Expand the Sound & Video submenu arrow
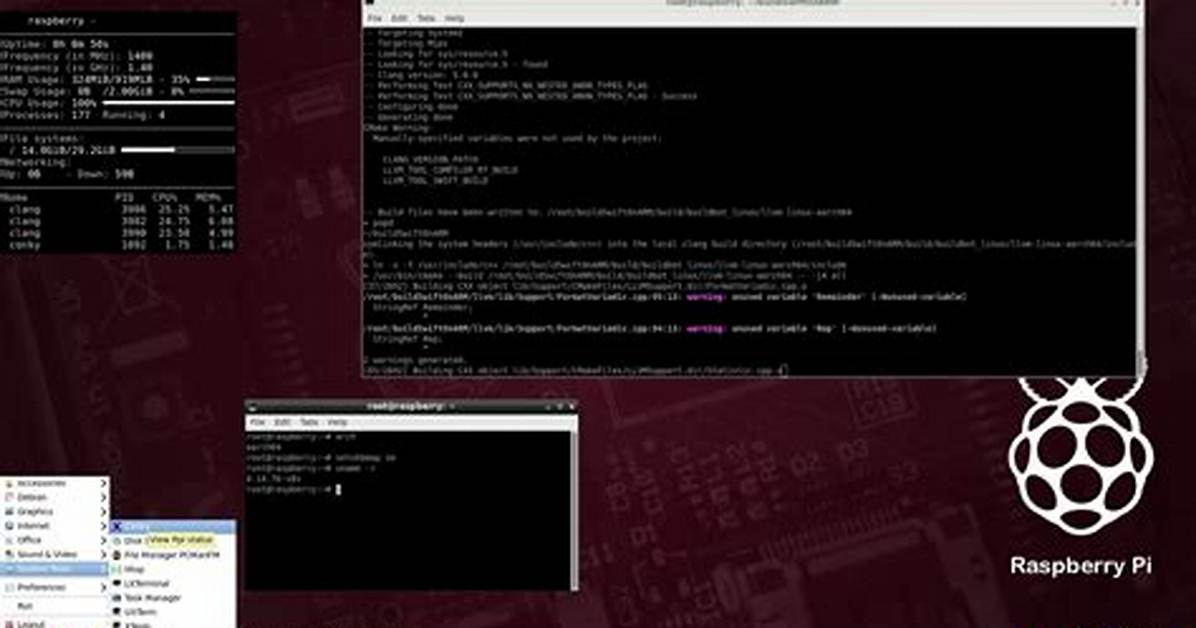 pyautogui.click(x=104, y=555)
